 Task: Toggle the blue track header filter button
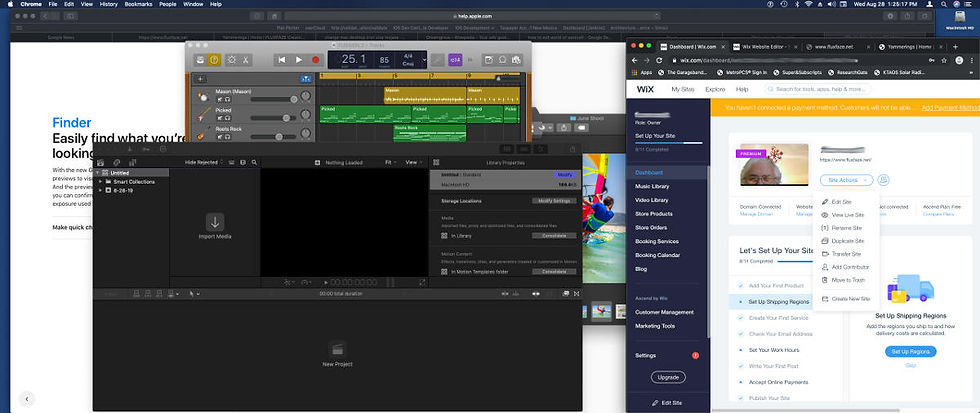click(x=306, y=79)
